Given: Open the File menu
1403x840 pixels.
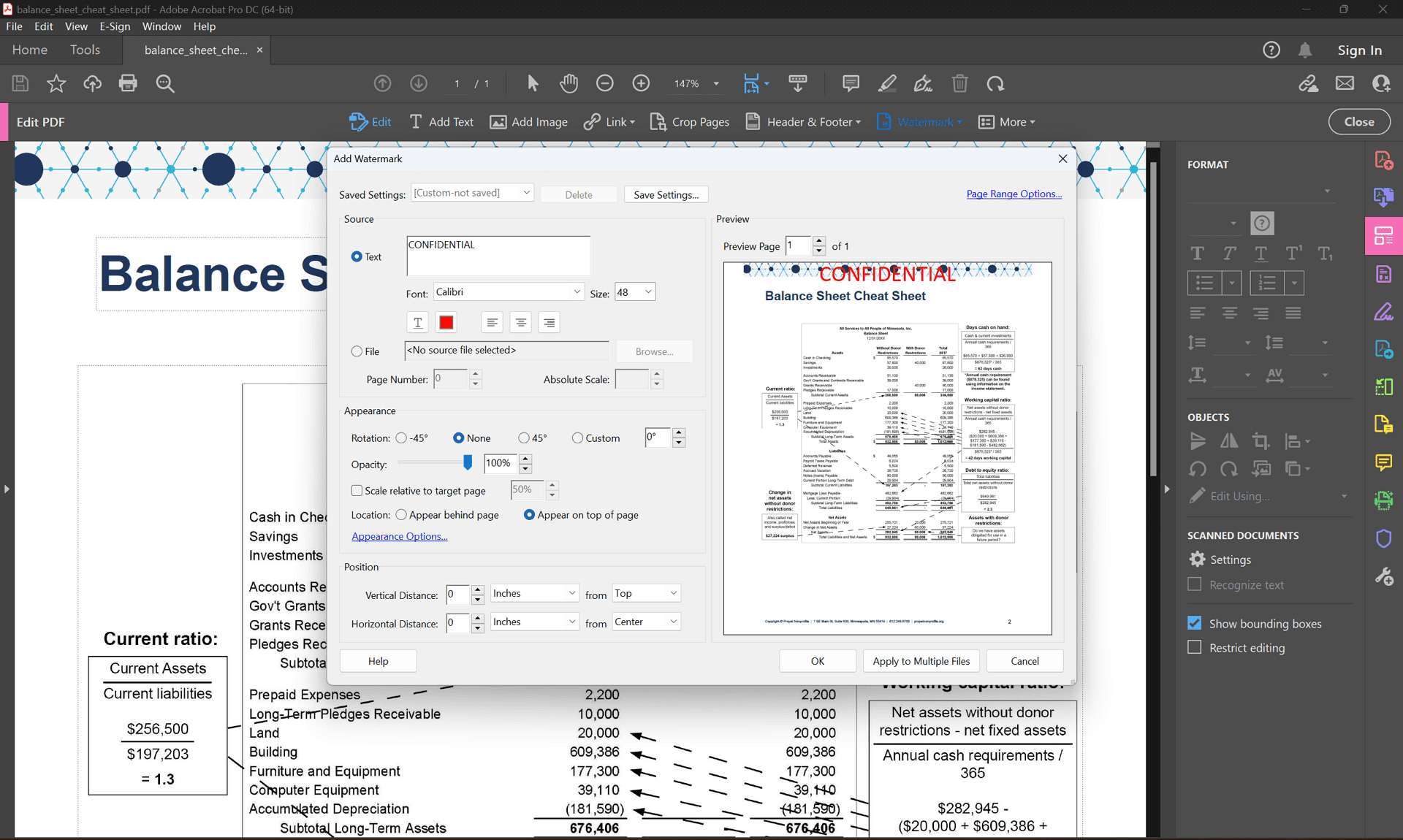Looking at the screenshot, I should tap(15, 26).
